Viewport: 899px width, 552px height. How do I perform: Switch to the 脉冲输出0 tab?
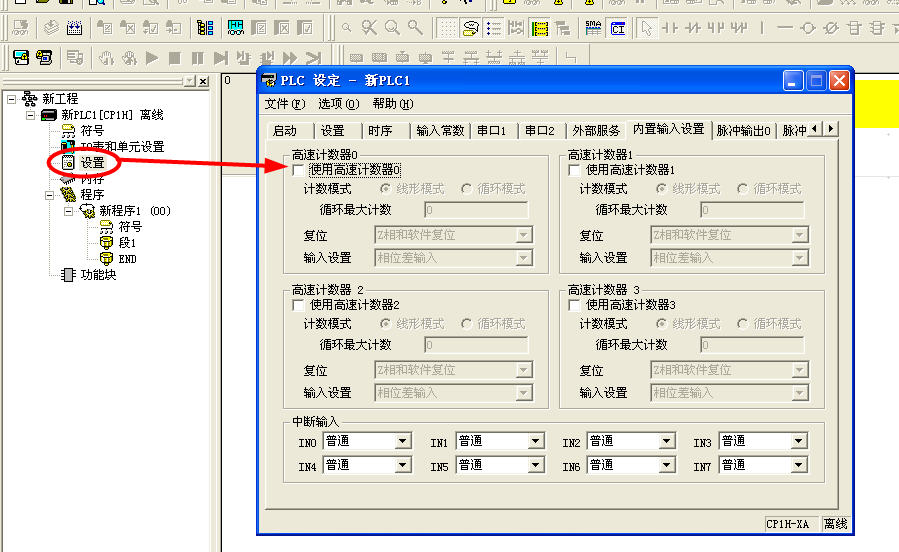click(x=743, y=131)
